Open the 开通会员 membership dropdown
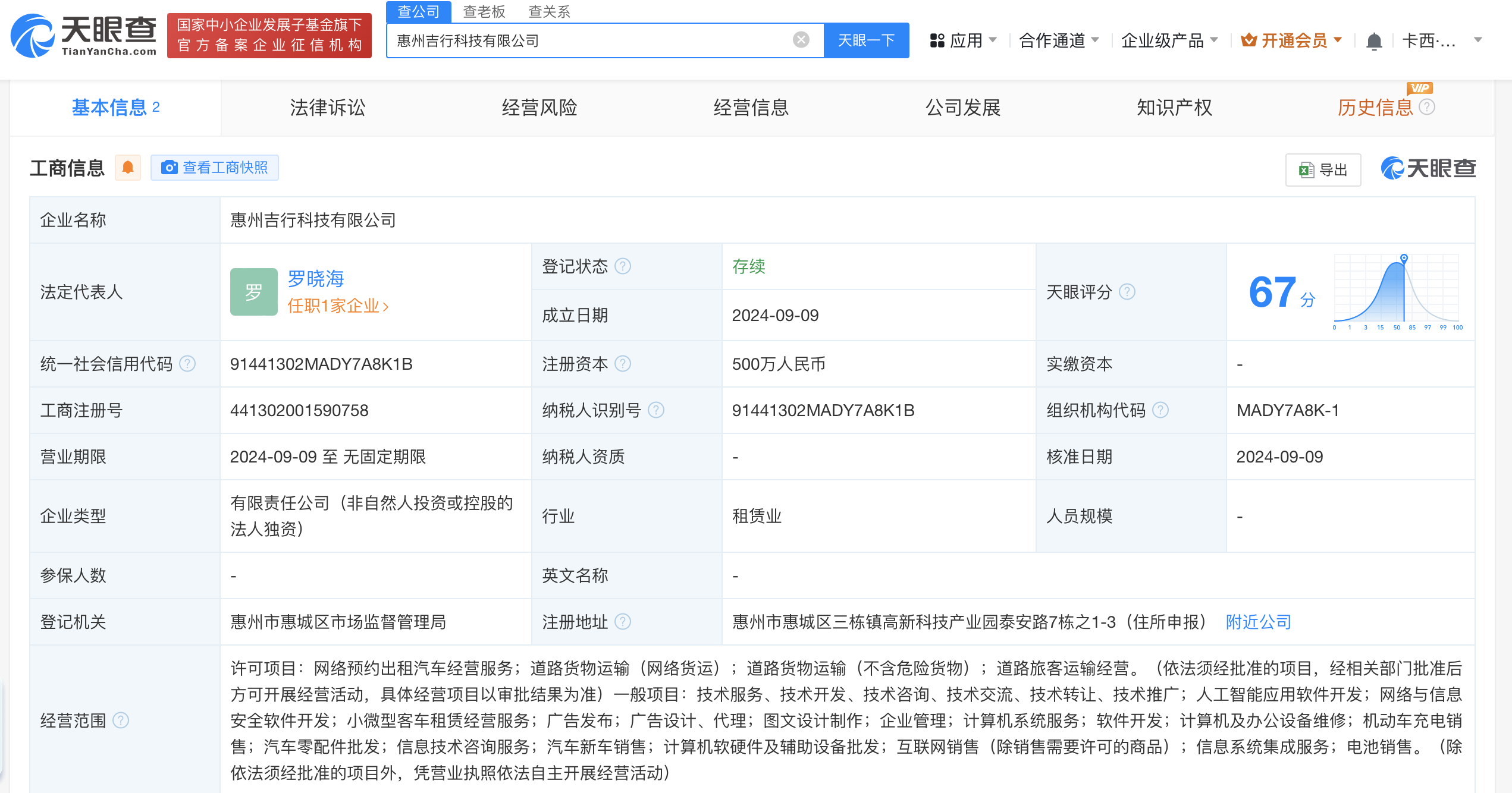 tap(1291, 40)
